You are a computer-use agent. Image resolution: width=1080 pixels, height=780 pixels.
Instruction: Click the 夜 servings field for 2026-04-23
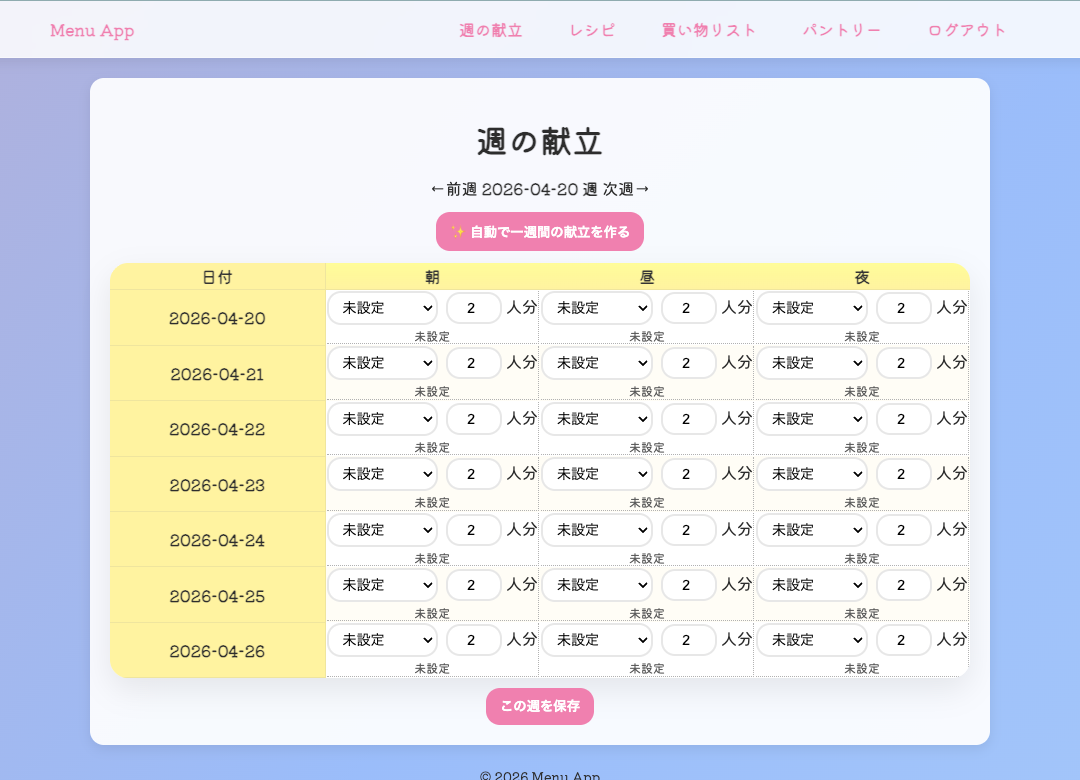903,474
